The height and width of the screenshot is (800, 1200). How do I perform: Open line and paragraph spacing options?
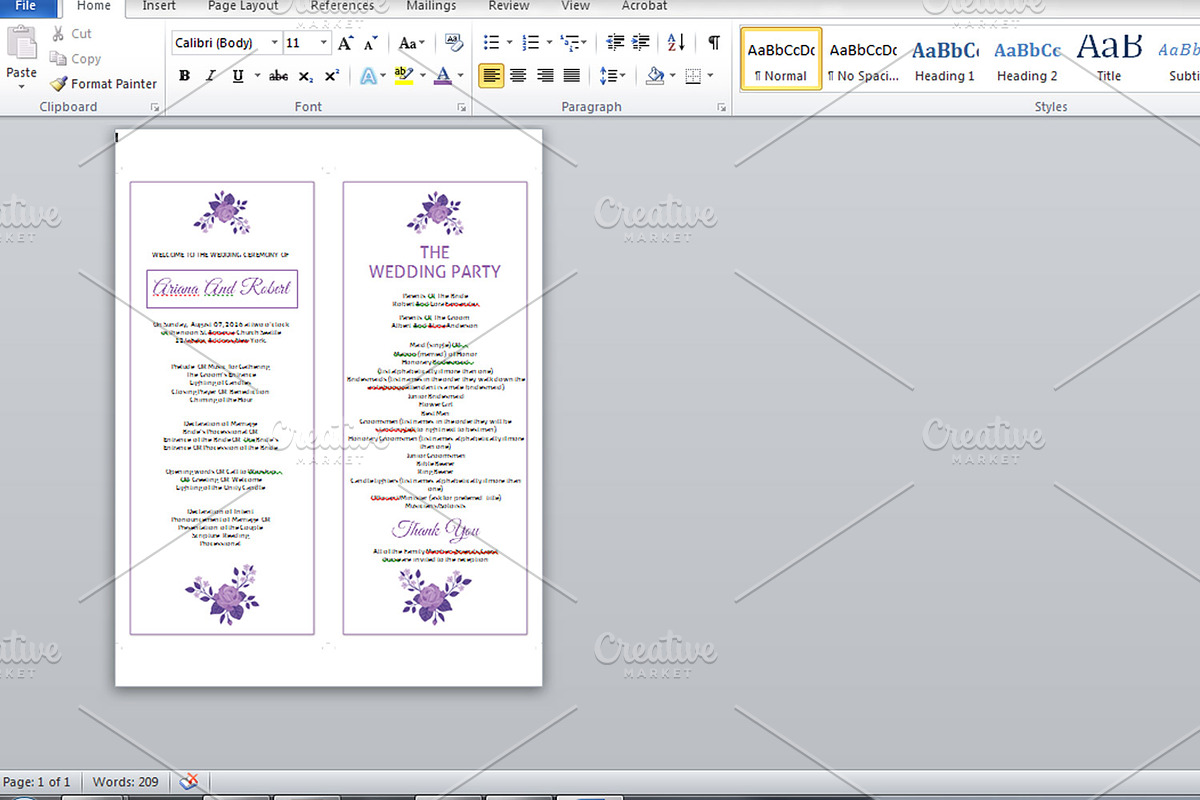click(611, 76)
